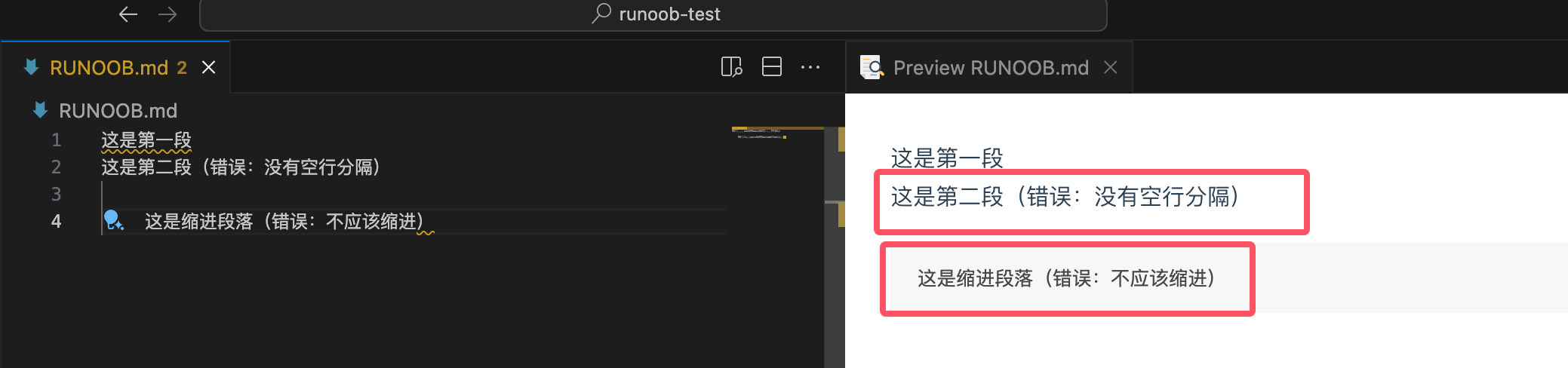This screenshot has height=368, width=1568.
Task: Open the More Actions ellipsis menu
Action: [x=810, y=67]
